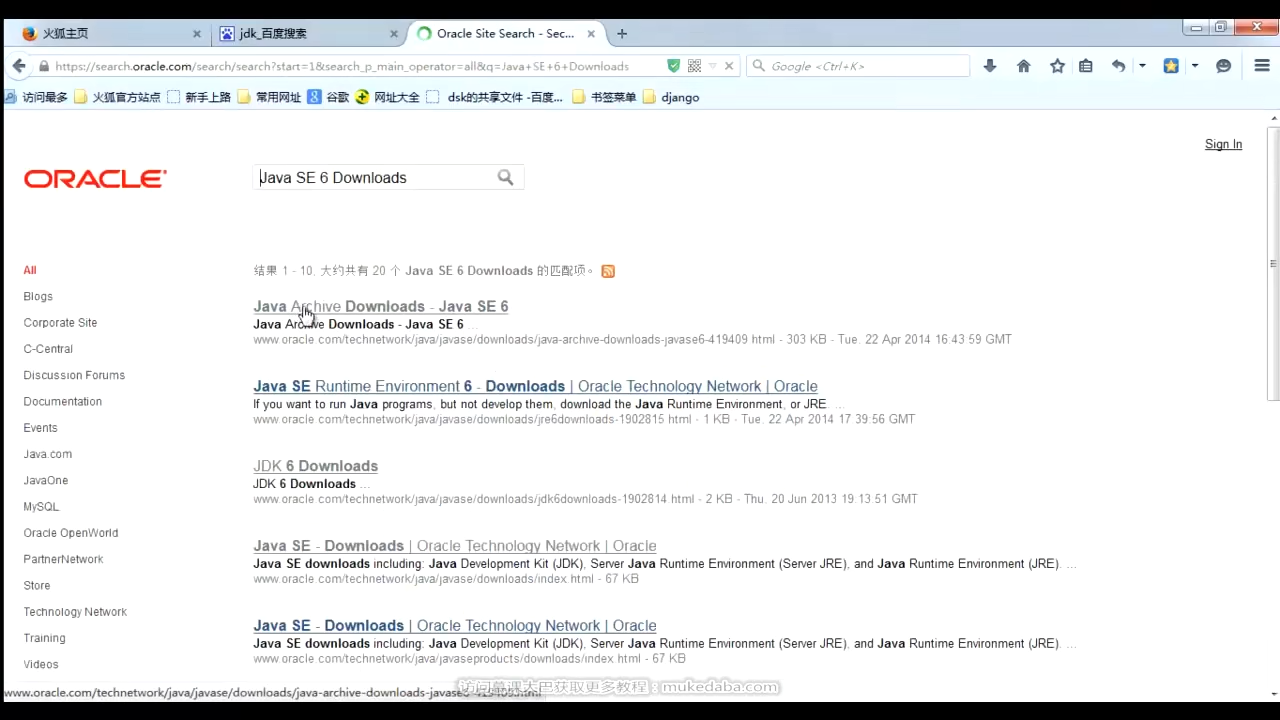Open 书签菜单 bookmark folder
The height and width of the screenshot is (720, 1280).
click(x=604, y=97)
